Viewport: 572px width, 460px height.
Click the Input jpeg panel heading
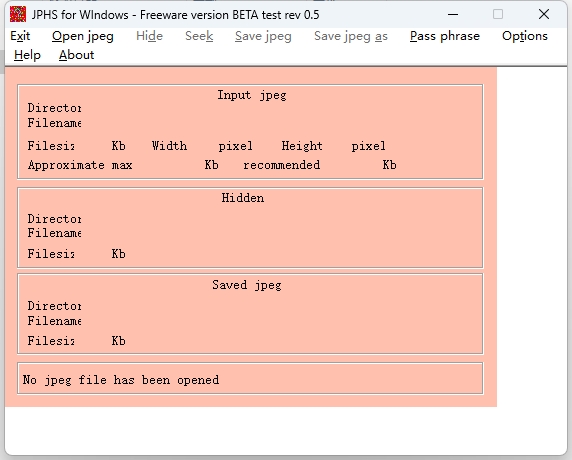pyautogui.click(x=252, y=95)
